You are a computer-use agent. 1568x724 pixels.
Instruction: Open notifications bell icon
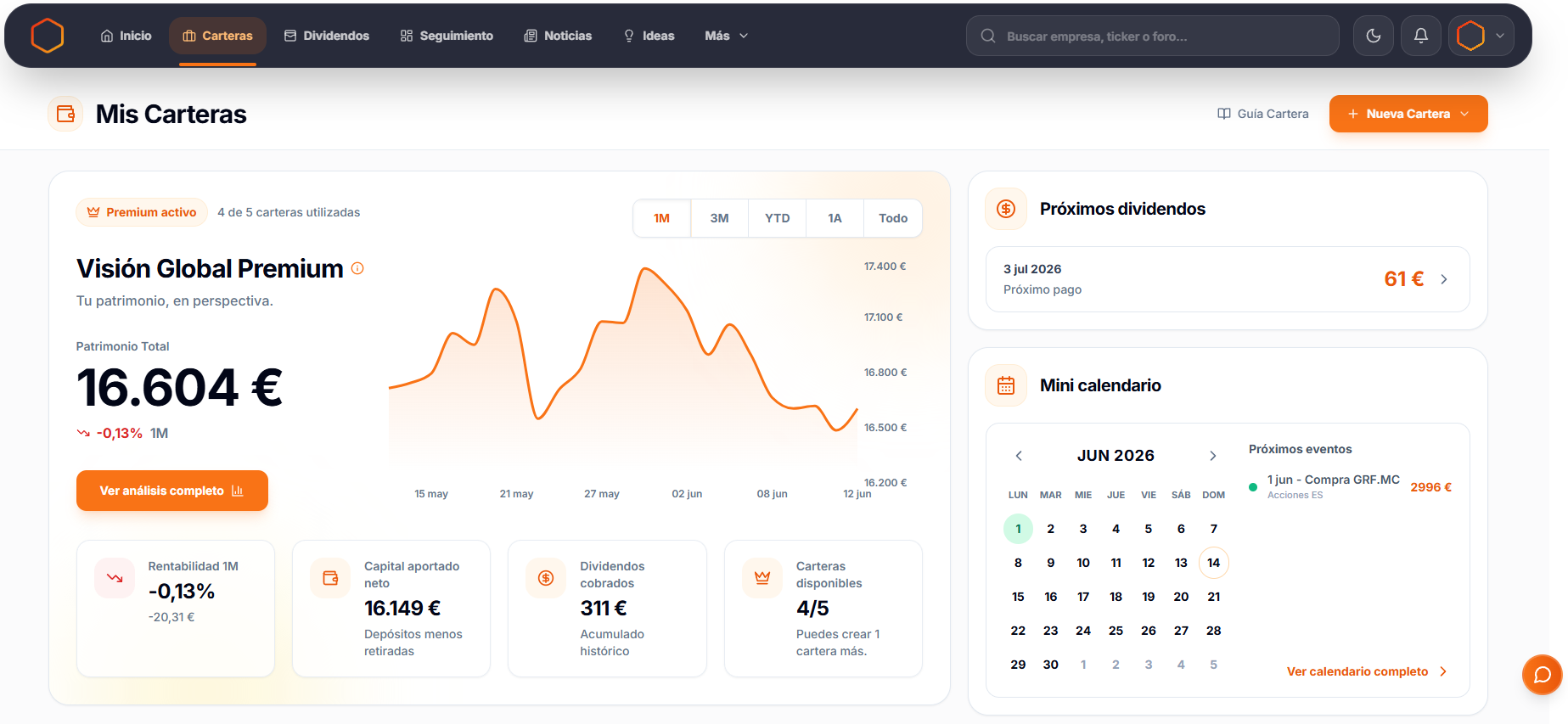point(1420,36)
